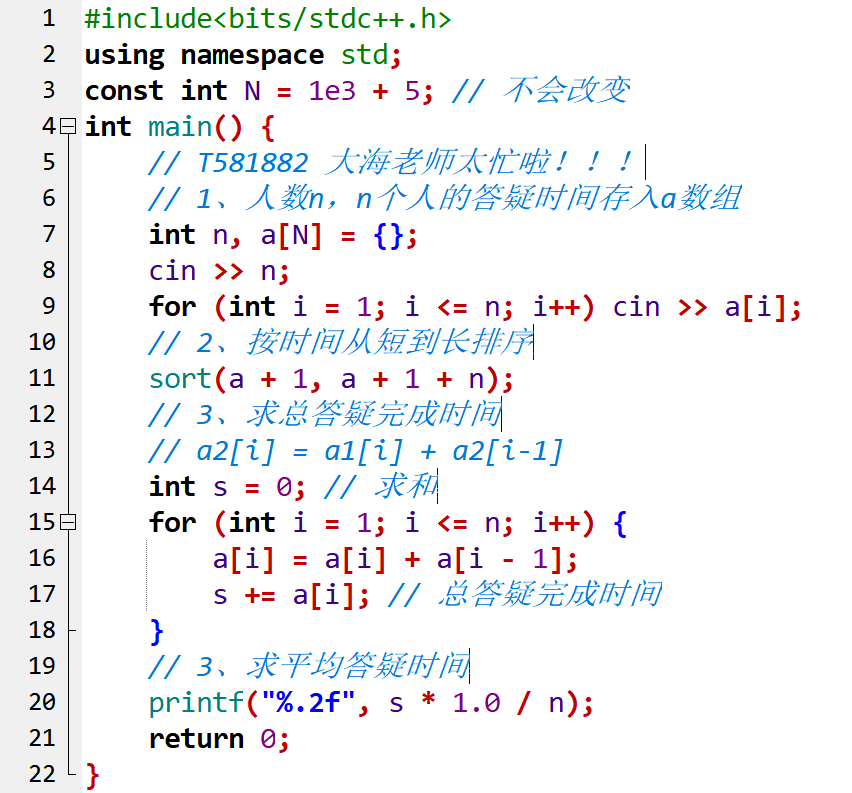Click the comment '人数n，n个人的答疑时间存入a数组'
Image resolution: width=852 pixels, height=793 pixels.
[x=493, y=198]
